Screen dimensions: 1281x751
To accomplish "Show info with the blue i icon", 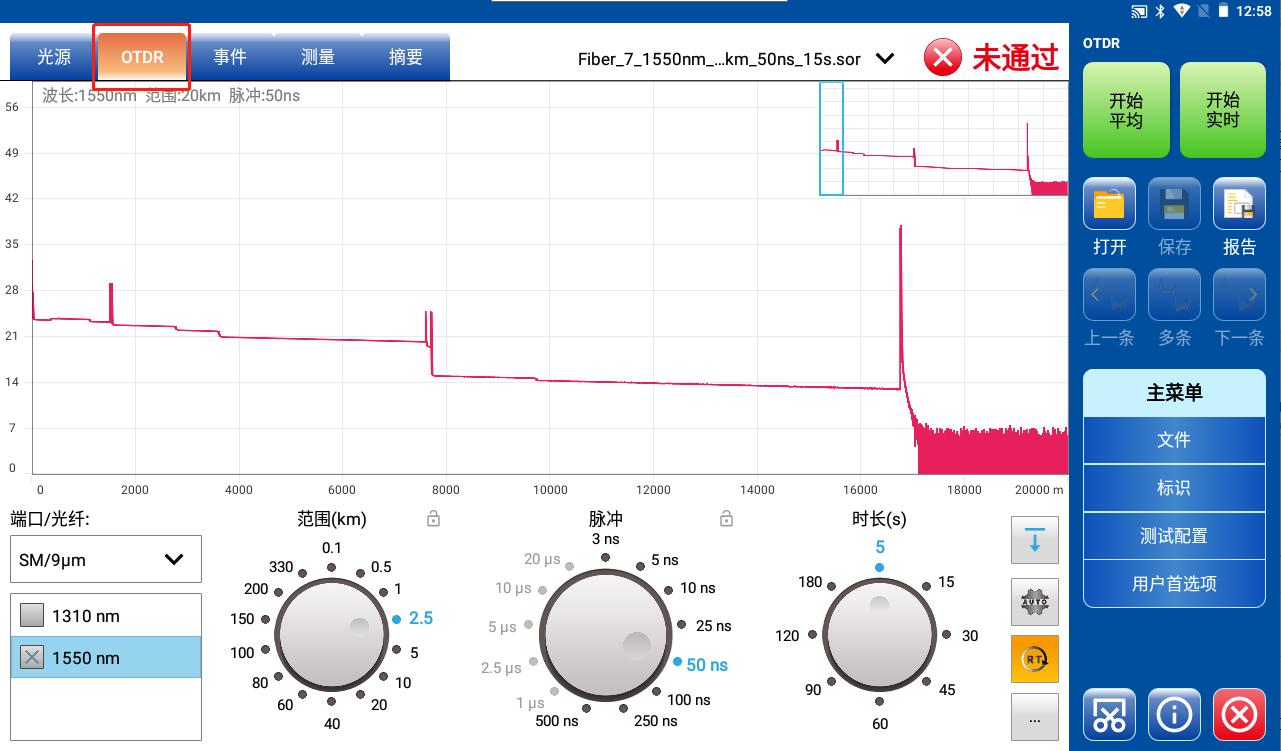I will [1174, 714].
